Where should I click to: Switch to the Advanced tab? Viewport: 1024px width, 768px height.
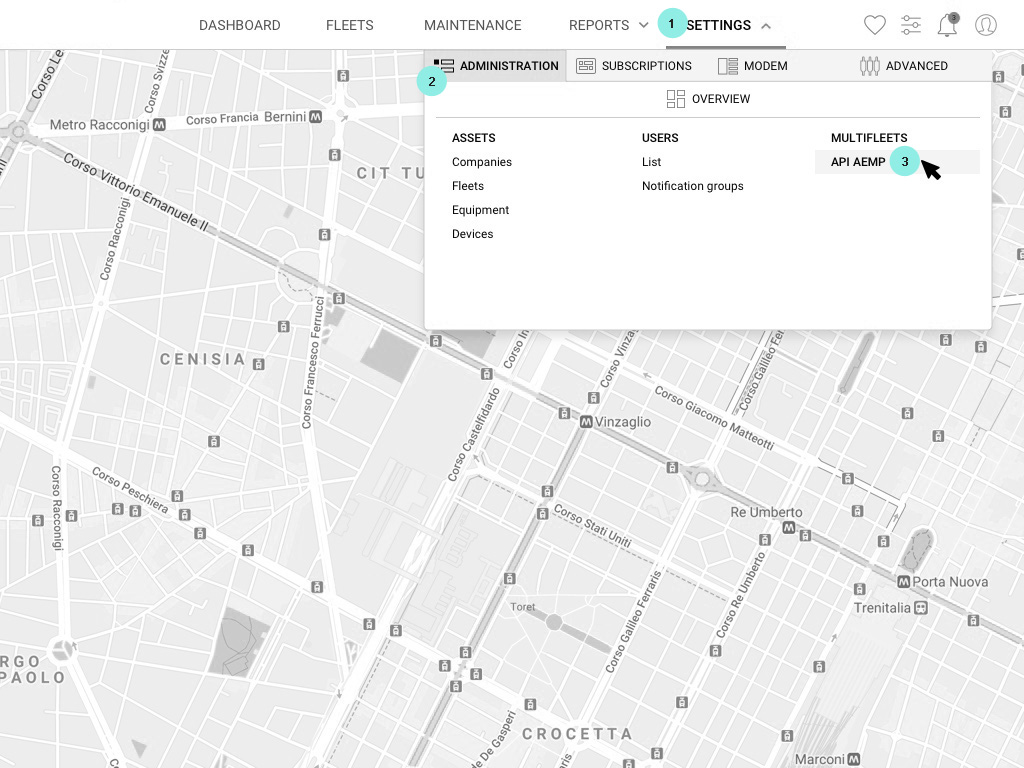tap(904, 65)
